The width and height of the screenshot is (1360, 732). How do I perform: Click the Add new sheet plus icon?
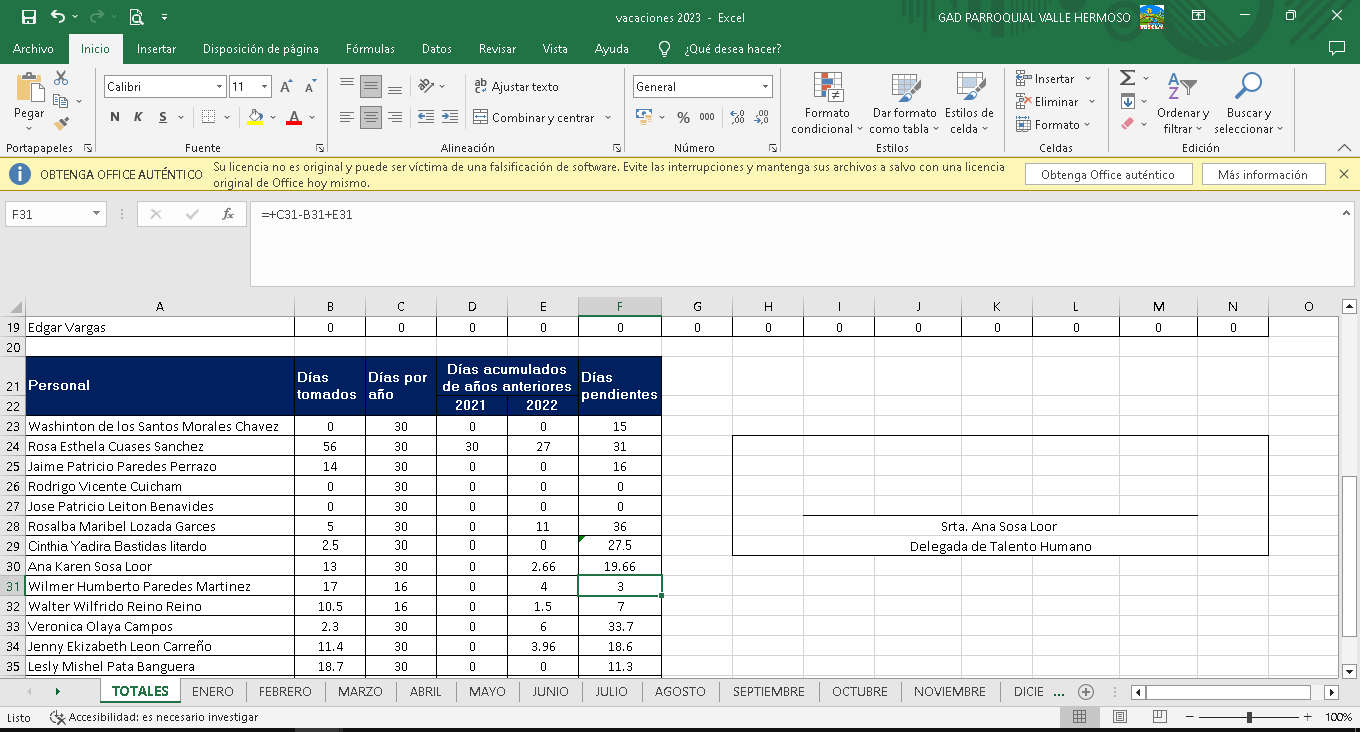[1086, 692]
